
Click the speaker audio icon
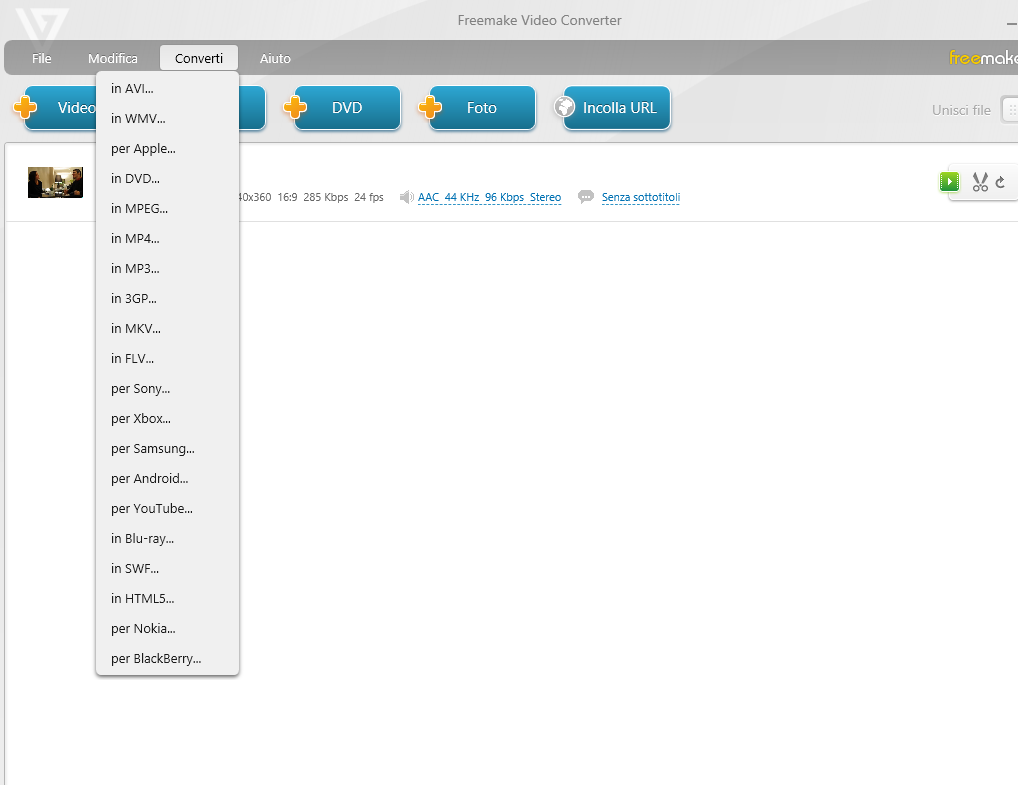[x=406, y=197]
